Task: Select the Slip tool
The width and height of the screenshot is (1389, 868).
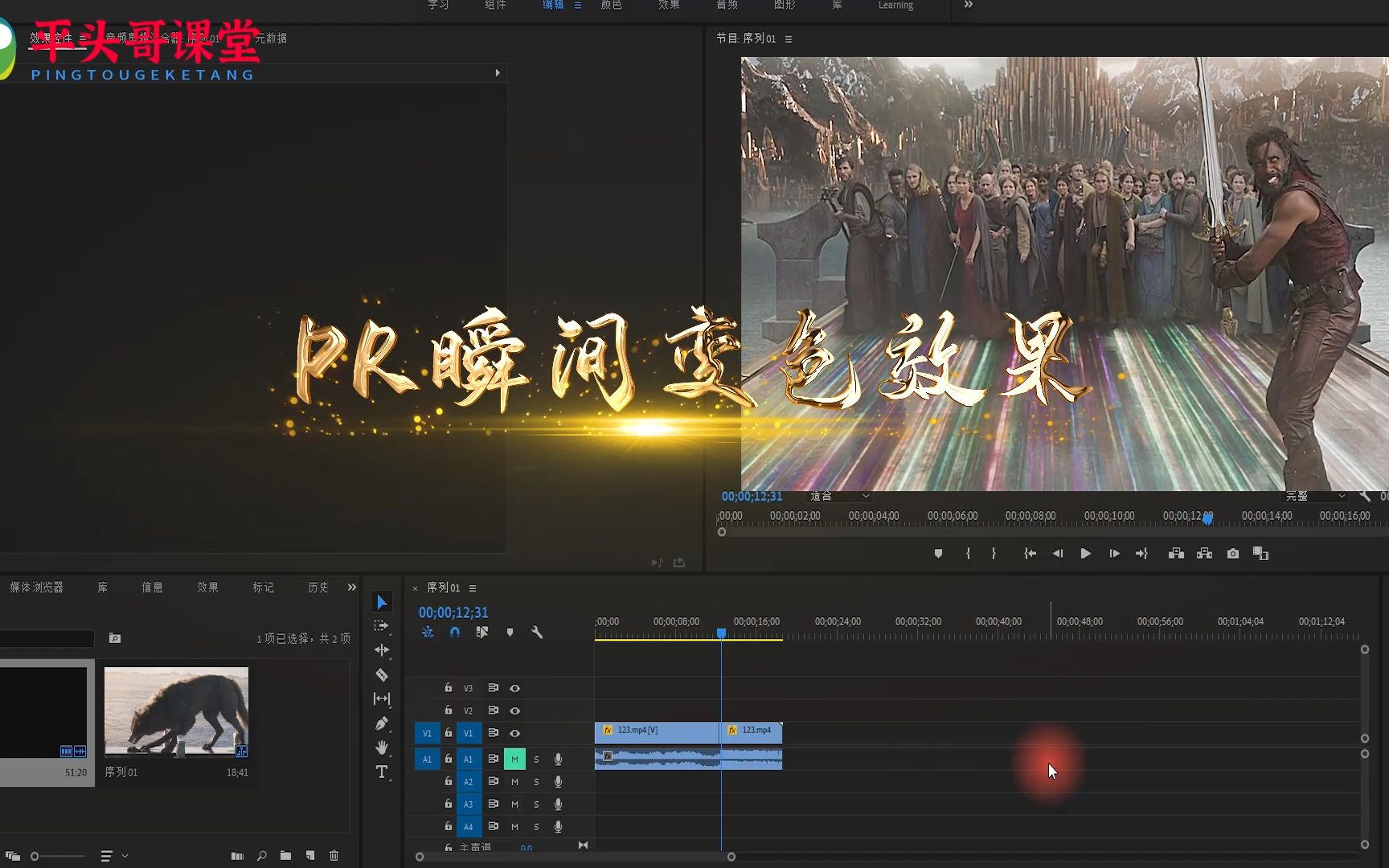Action: pos(382,698)
